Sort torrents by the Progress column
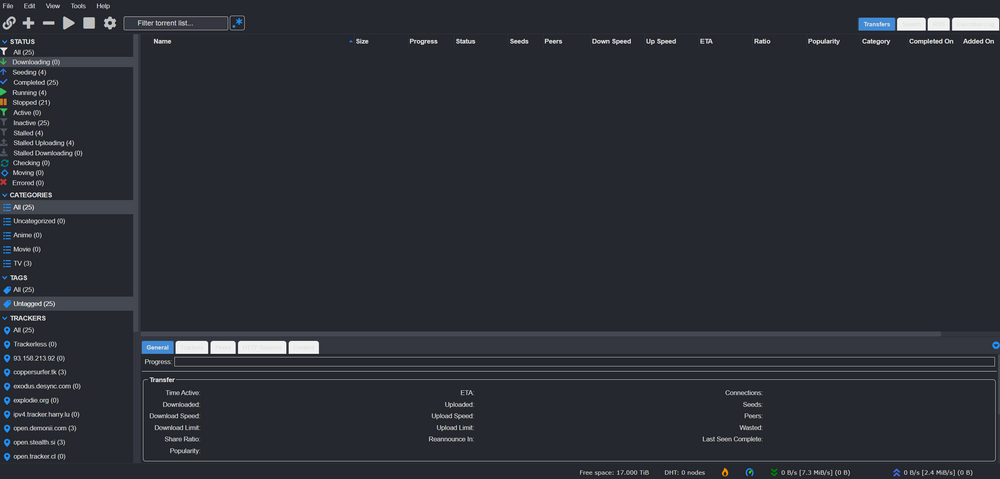The height and width of the screenshot is (479, 1000). pyautogui.click(x=423, y=41)
